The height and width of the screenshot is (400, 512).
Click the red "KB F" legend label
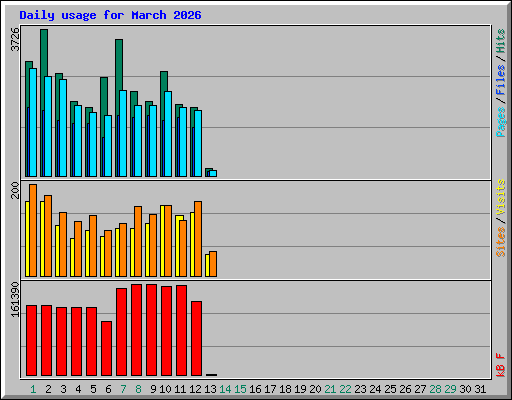tap(501, 365)
